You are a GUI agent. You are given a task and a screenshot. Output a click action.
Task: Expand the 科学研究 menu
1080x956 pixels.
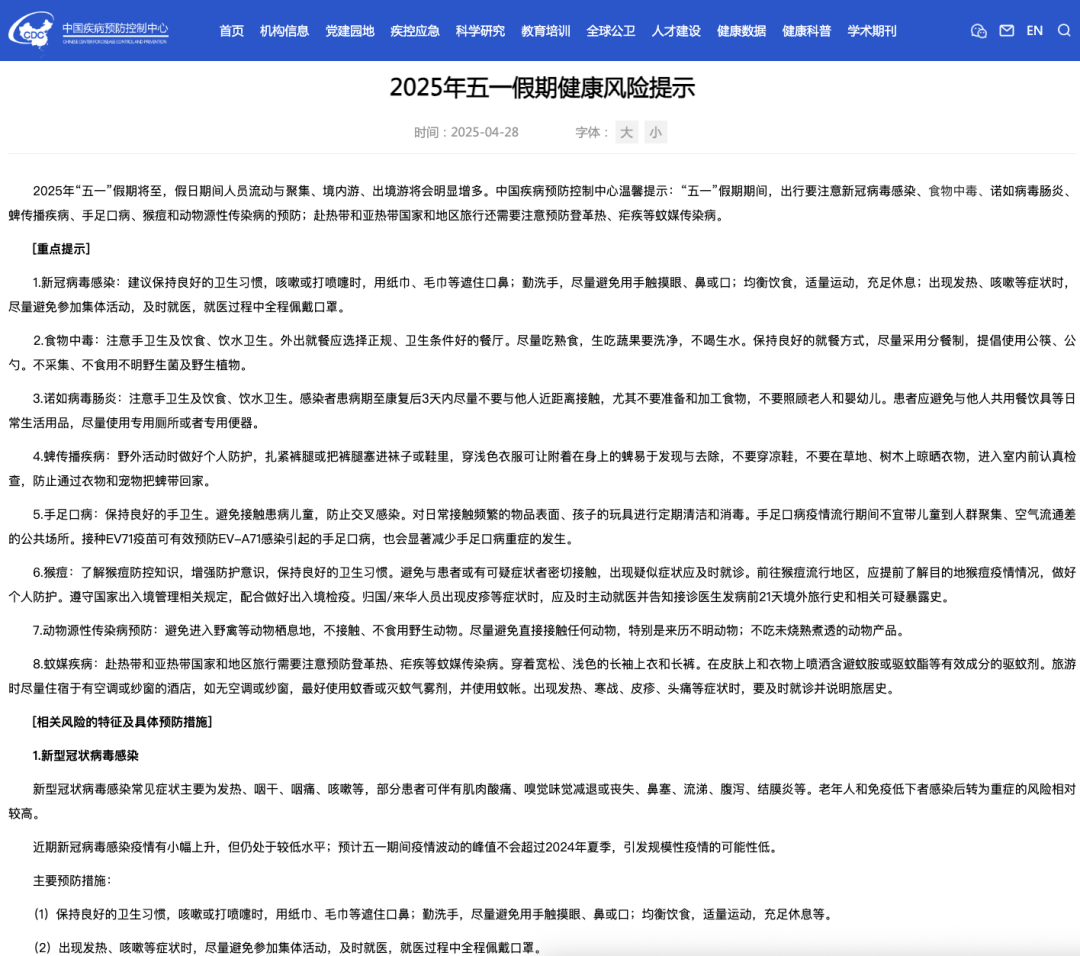click(480, 31)
